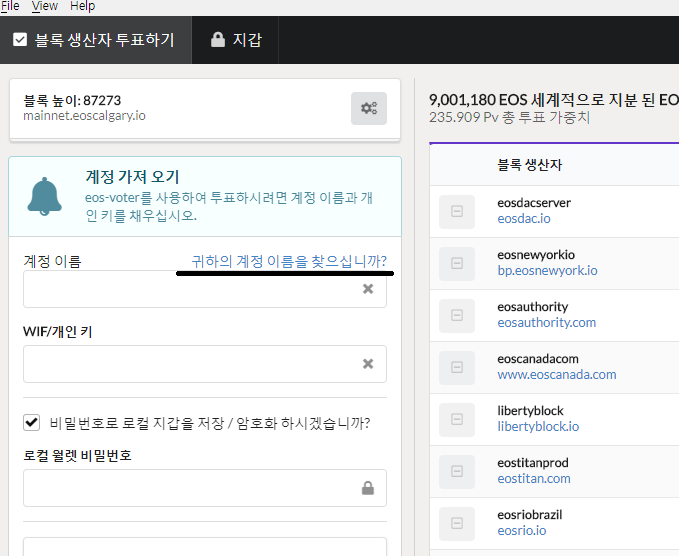Click eosriobrazil producer name
The width and height of the screenshot is (679, 556).
pyautogui.click(x=530, y=514)
